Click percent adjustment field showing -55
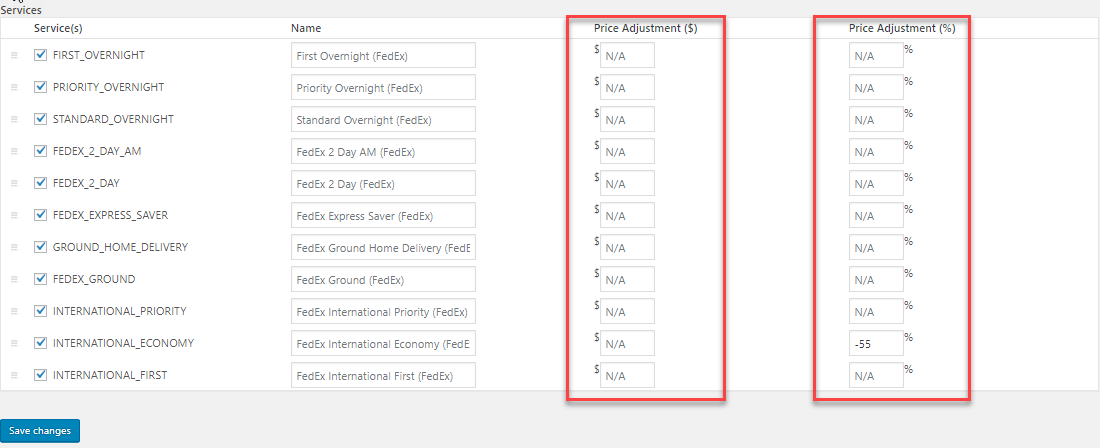This screenshot has height=448, width=1100. point(876,344)
